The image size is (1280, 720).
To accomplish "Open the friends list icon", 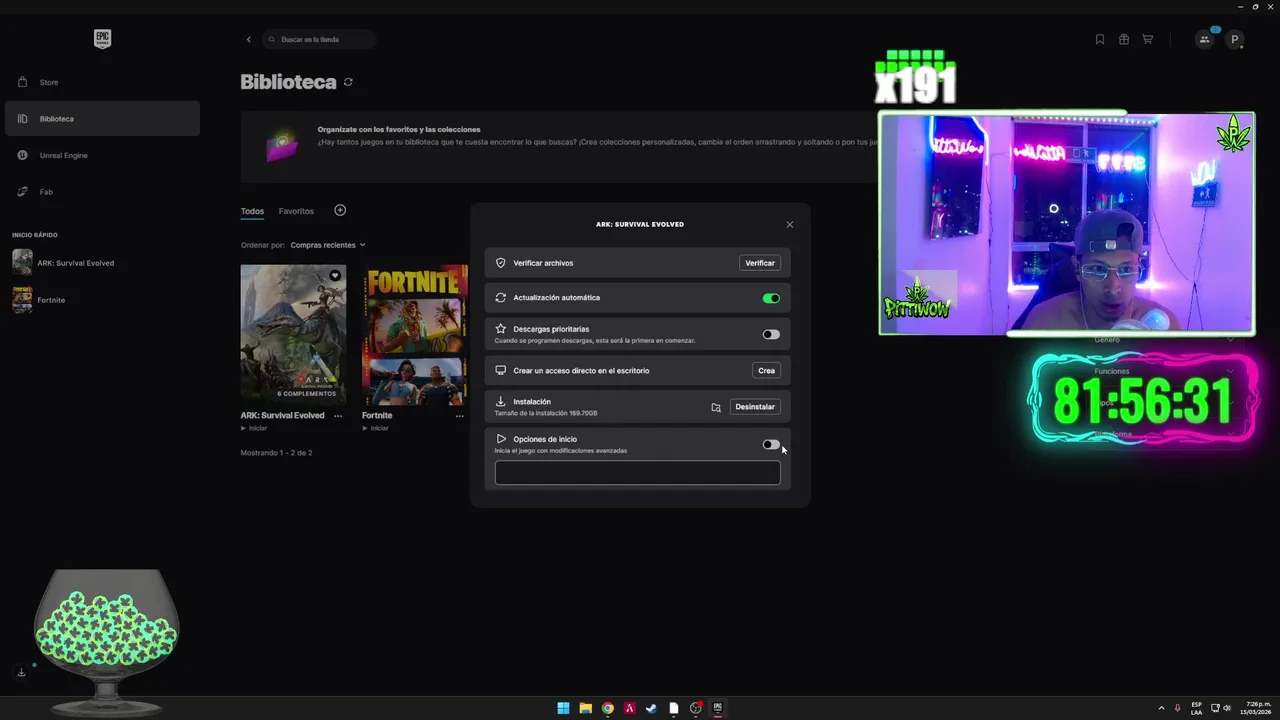I will pos(1204,39).
